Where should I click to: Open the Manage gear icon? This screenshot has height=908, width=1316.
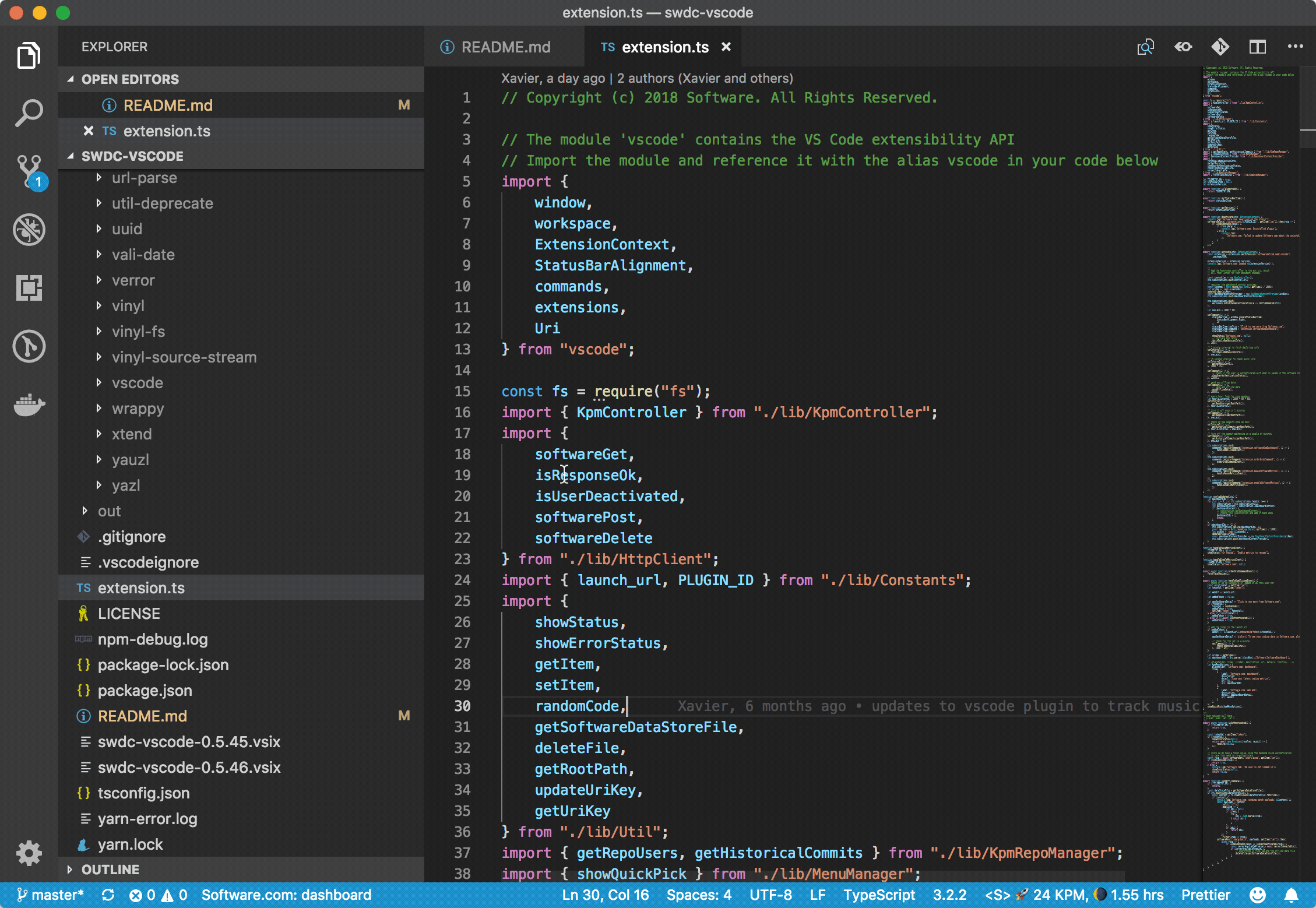coord(29,853)
